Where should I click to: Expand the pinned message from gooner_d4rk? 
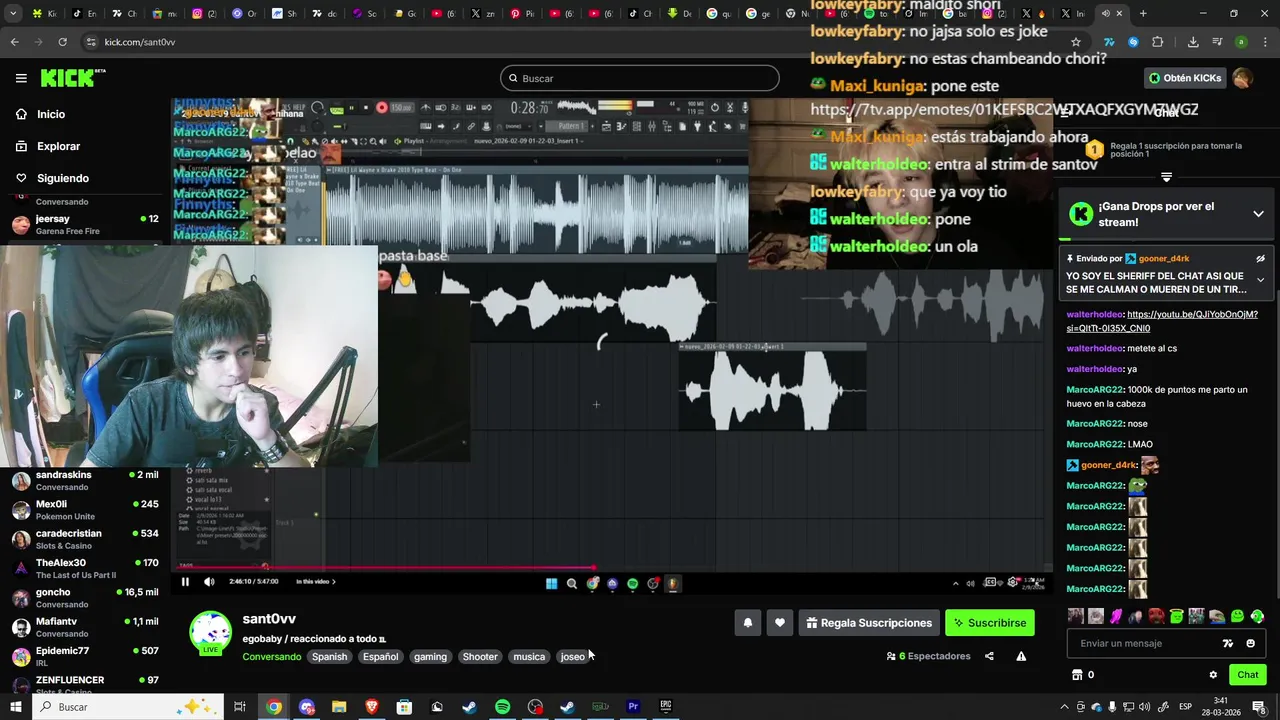1260,281
